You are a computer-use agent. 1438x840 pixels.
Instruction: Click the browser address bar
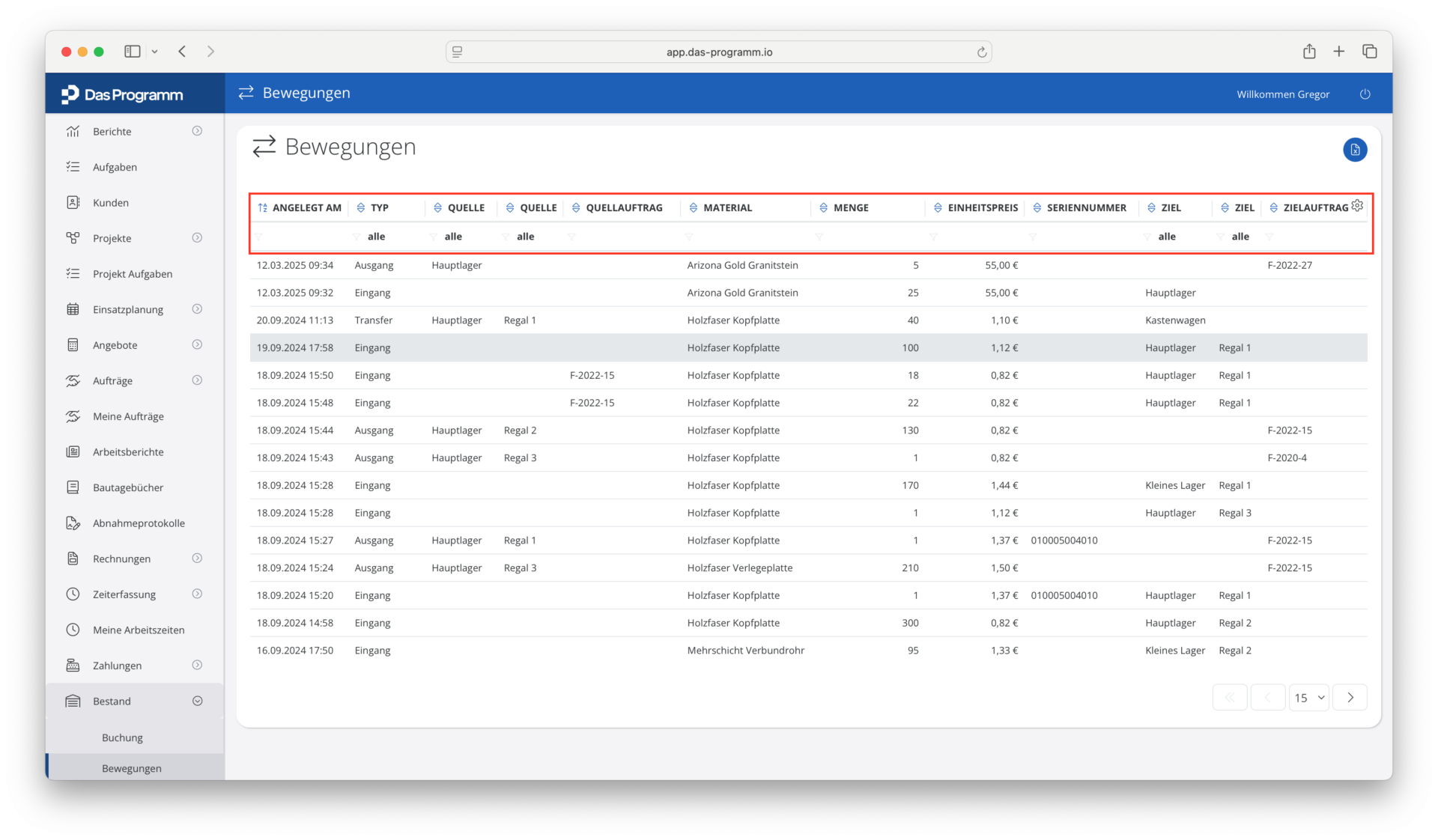[719, 52]
